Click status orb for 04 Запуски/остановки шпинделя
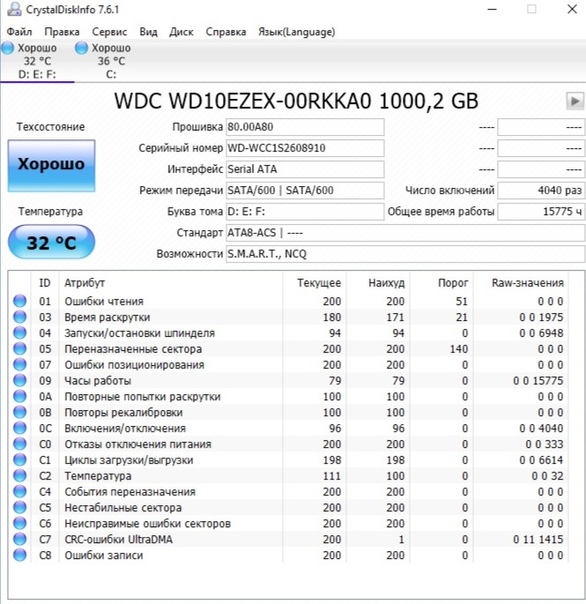The width and height of the screenshot is (586, 604). pyautogui.click(x=20, y=332)
